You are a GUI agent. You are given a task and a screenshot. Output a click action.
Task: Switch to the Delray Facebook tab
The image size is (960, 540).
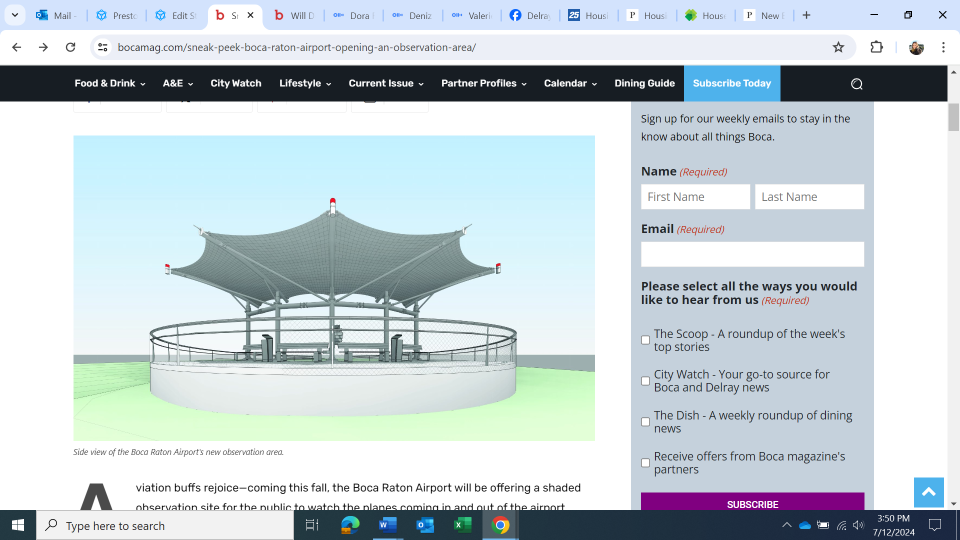click(530, 15)
